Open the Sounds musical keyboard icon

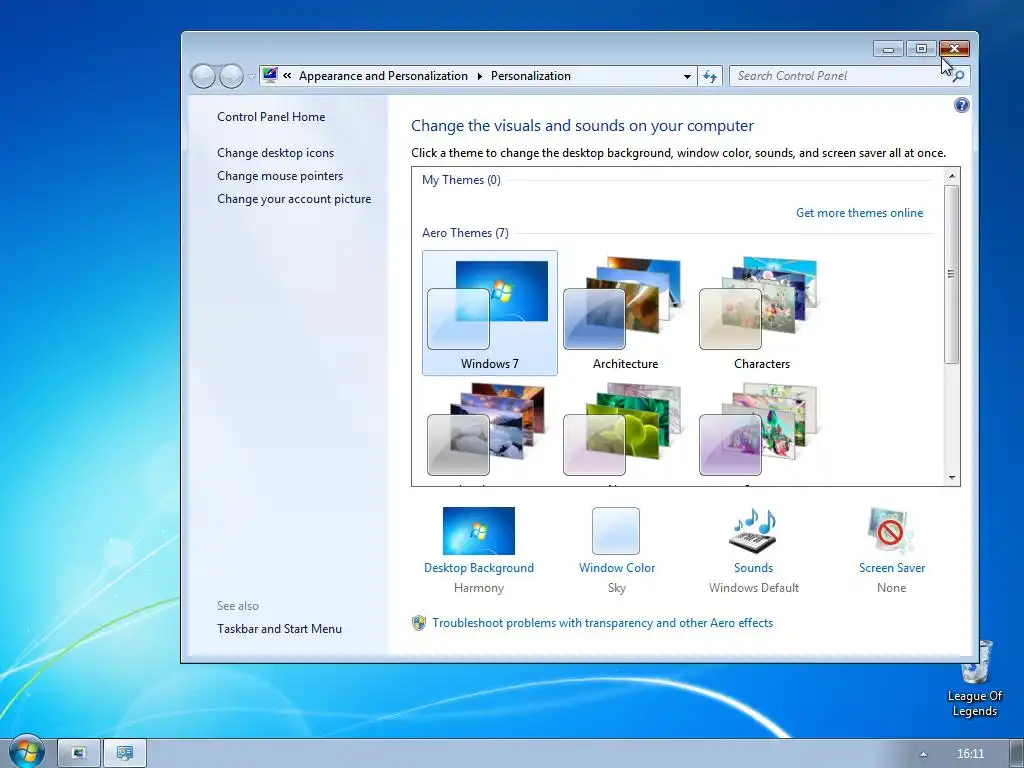[x=753, y=531]
